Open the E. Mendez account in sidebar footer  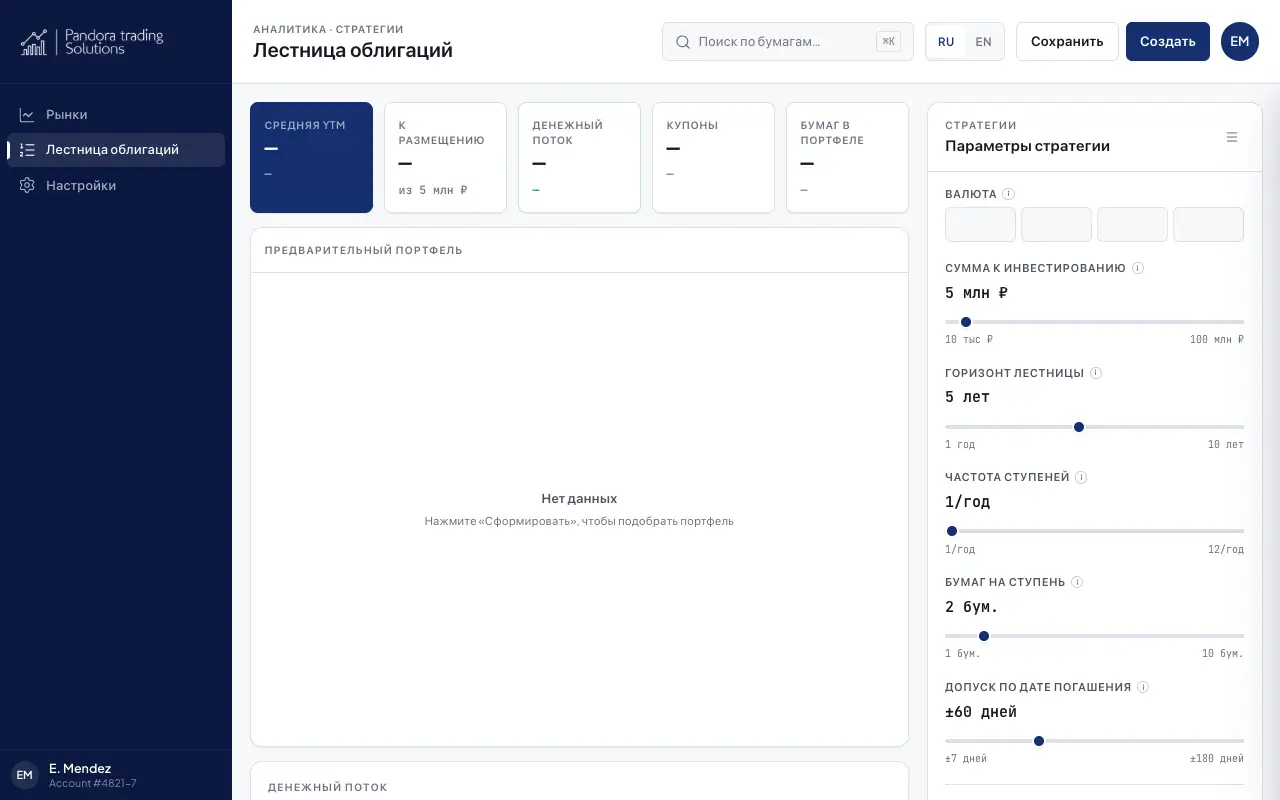(116, 775)
